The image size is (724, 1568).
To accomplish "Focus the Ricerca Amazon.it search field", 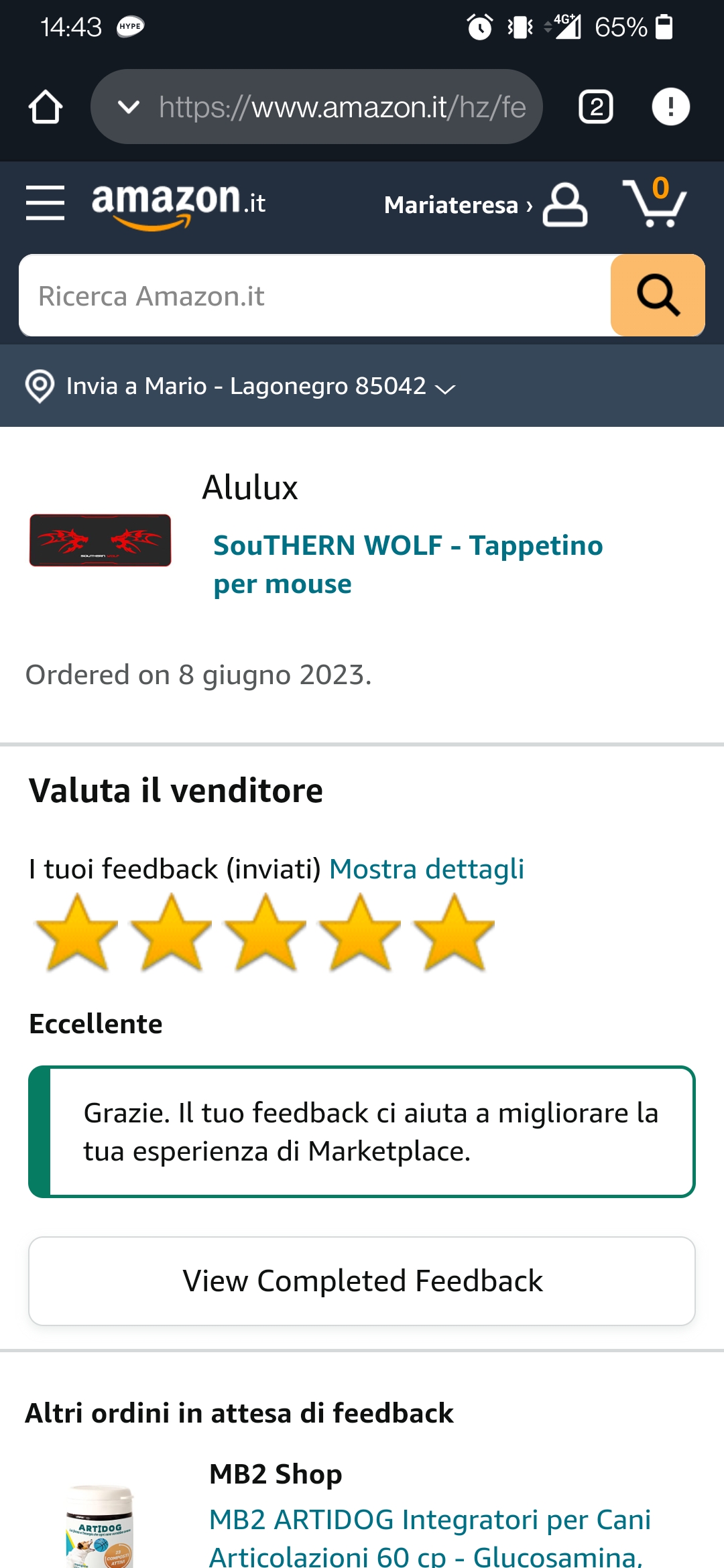I will click(315, 295).
